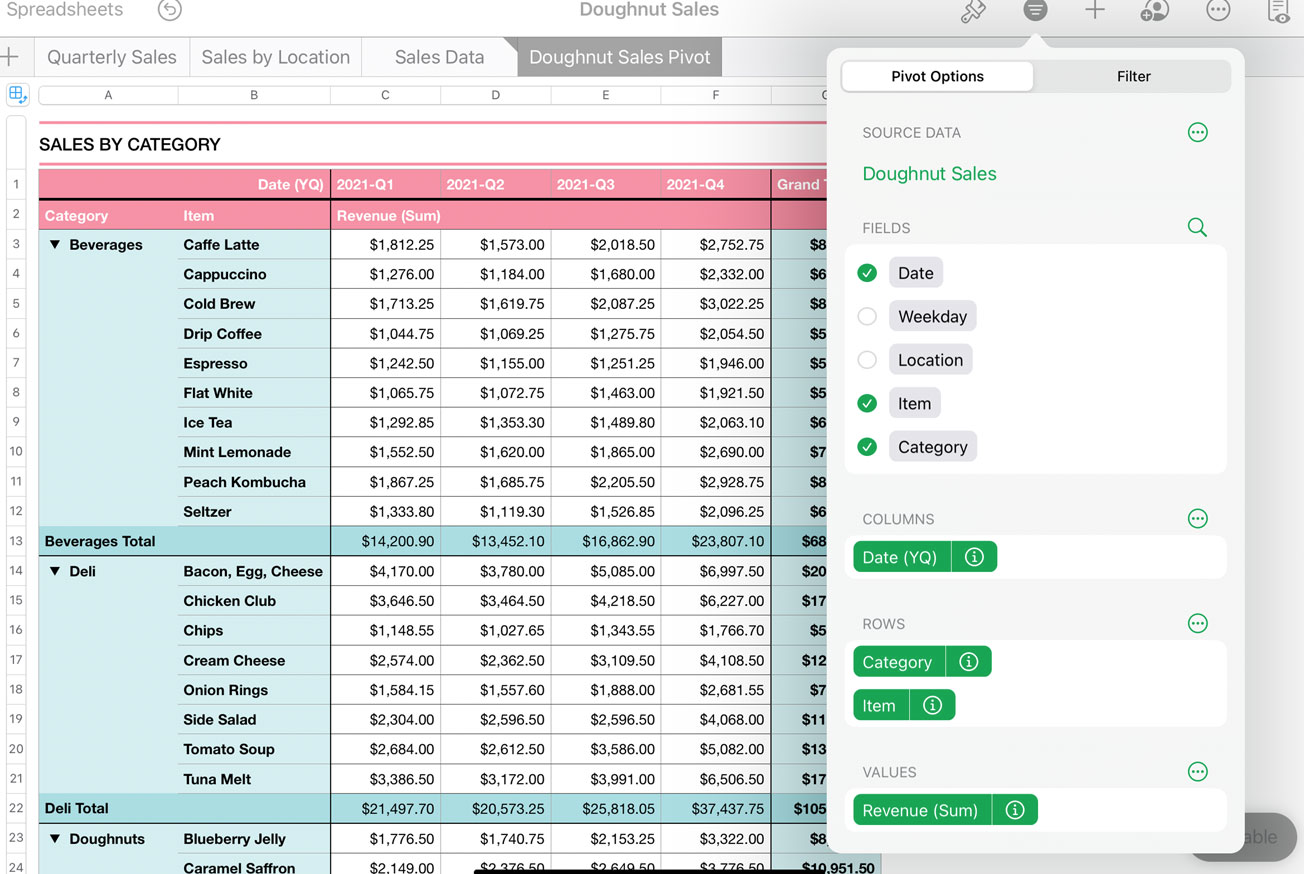Open info for the Date (YQ) column field
Screen dimensions: 1304x874
pos(974,557)
